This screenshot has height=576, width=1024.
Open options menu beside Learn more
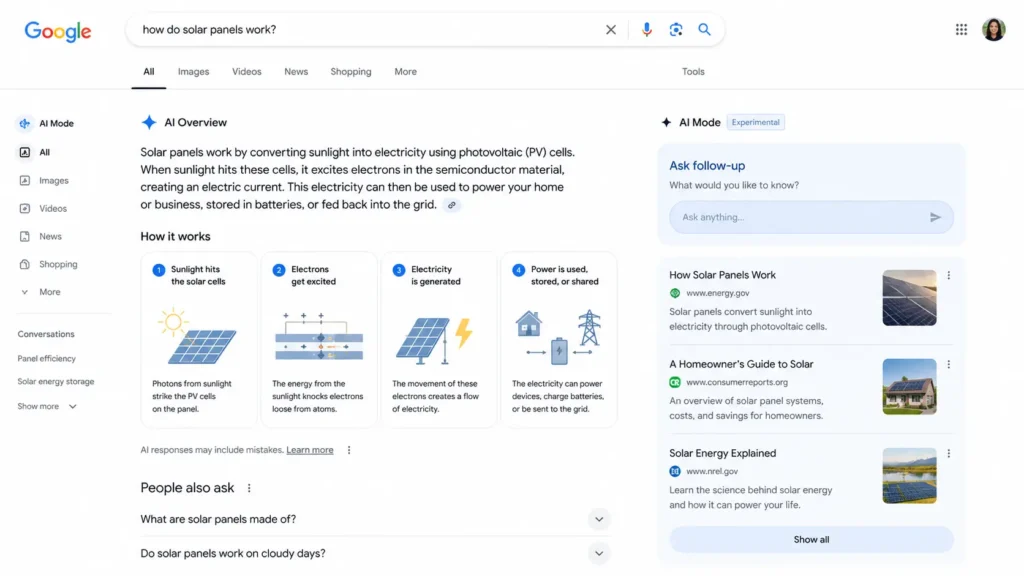(349, 450)
